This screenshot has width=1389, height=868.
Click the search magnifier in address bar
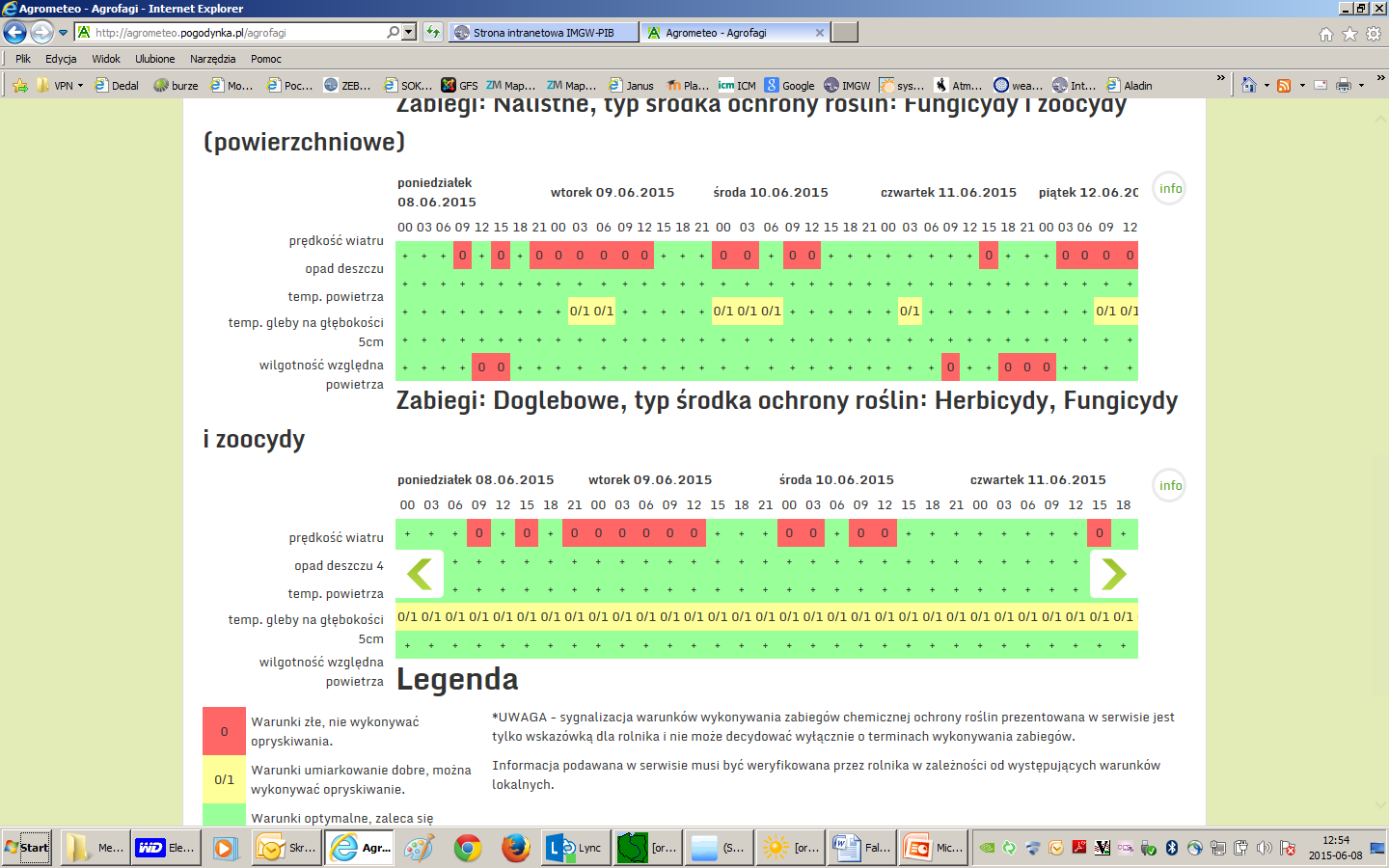point(394,33)
